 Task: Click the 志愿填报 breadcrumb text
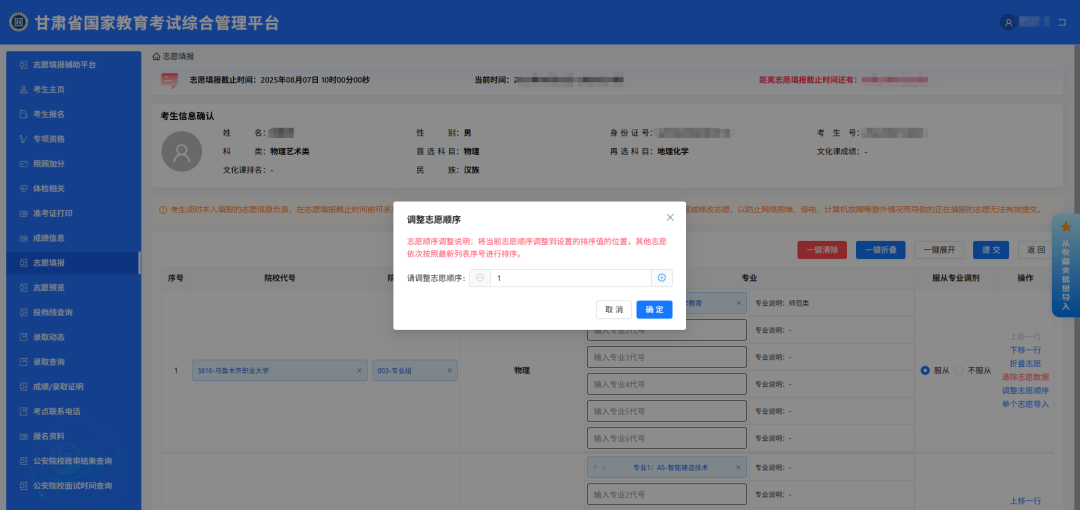click(x=178, y=56)
